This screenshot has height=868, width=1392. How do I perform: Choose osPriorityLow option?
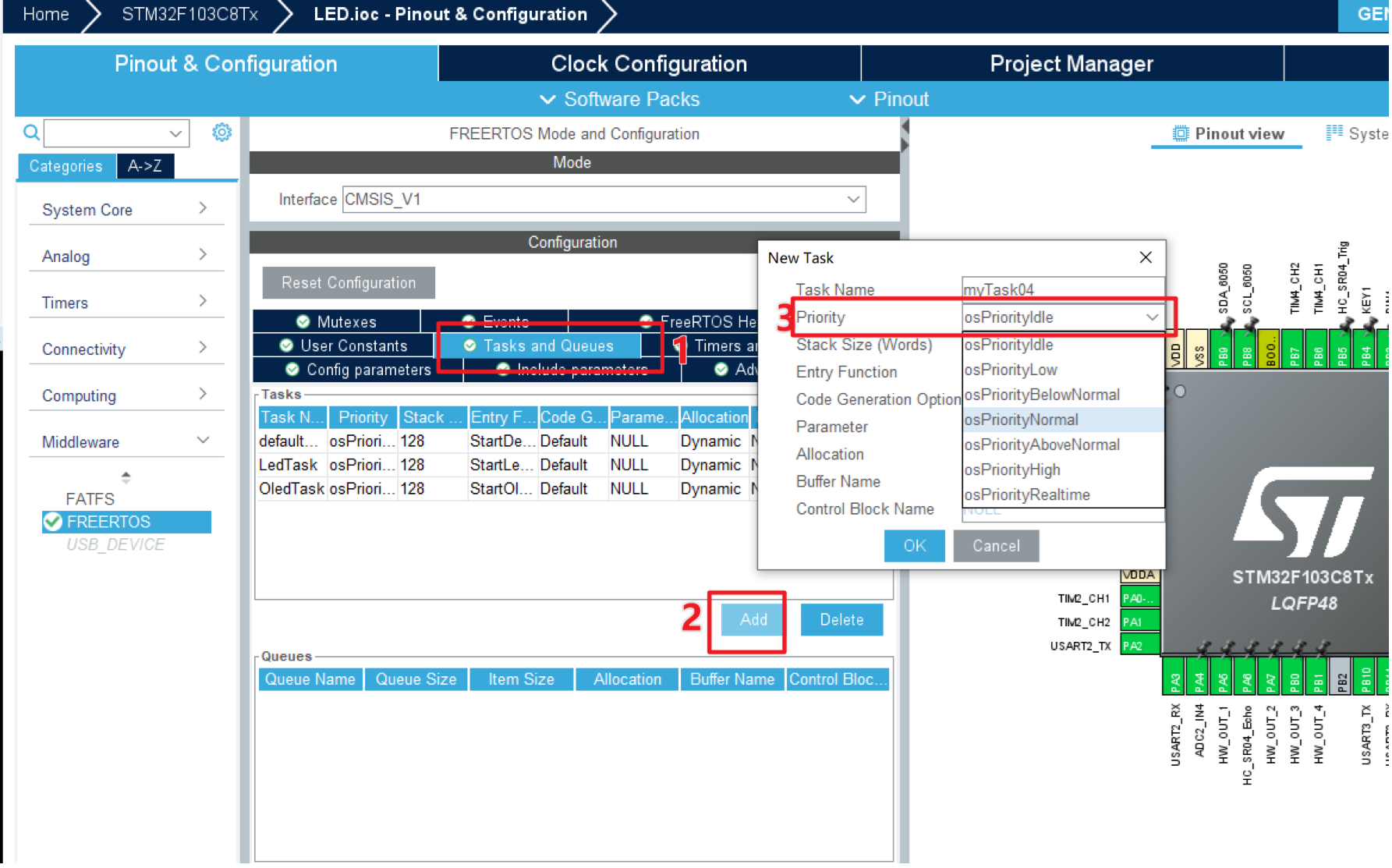click(x=1063, y=370)
